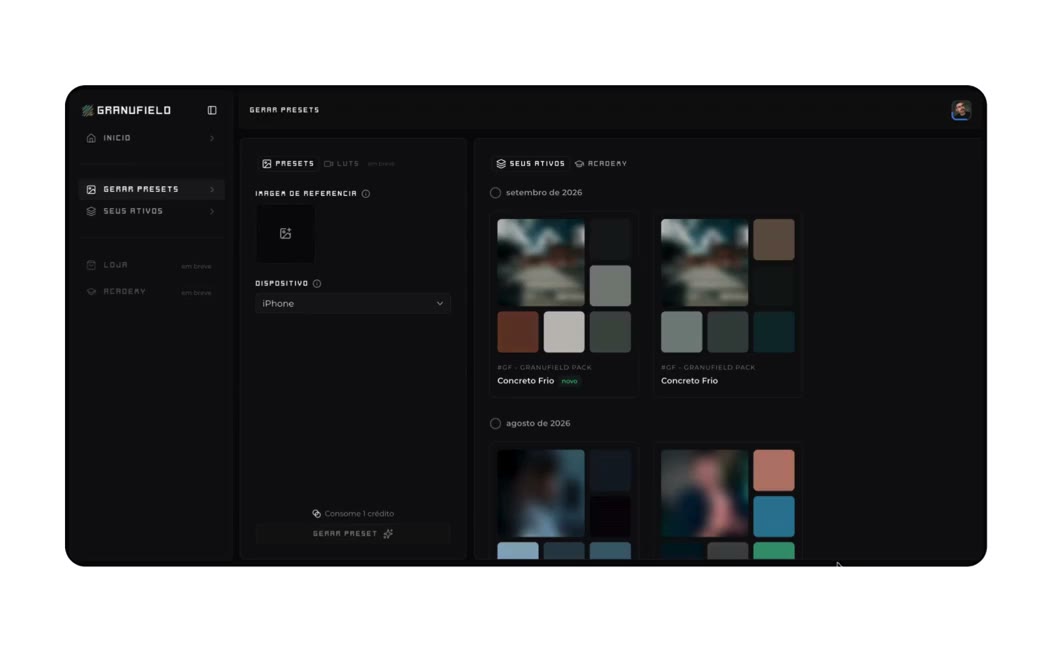Click the Dispositivo label

(x=282, y=284)
